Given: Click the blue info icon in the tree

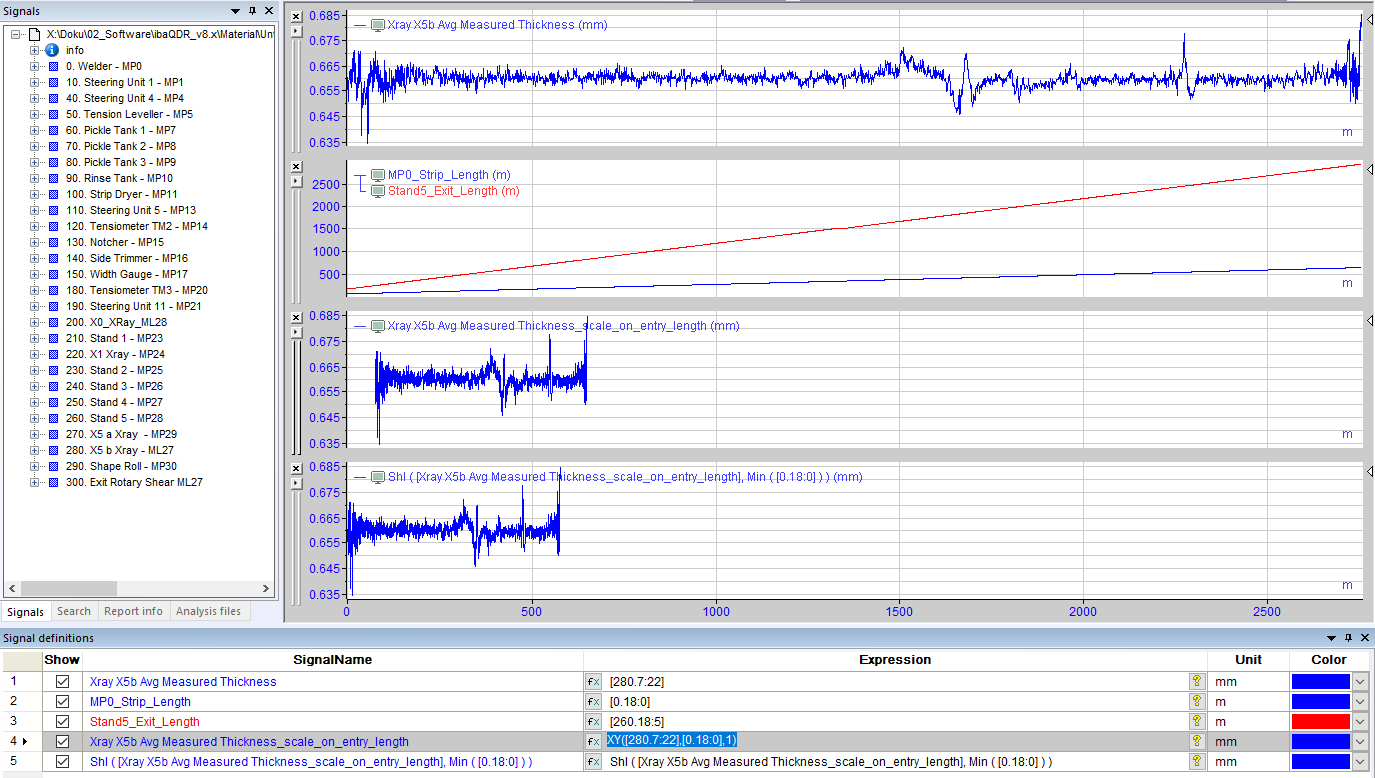Looking at the screenshot, I should pyautogui.click(x=52, y=50).
